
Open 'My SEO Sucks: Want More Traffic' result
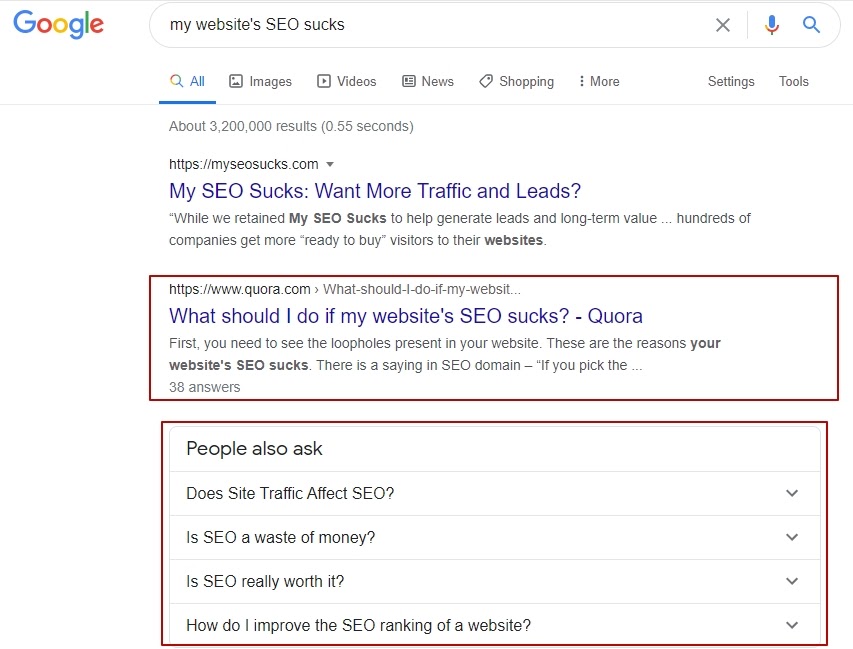pos(375,191)
